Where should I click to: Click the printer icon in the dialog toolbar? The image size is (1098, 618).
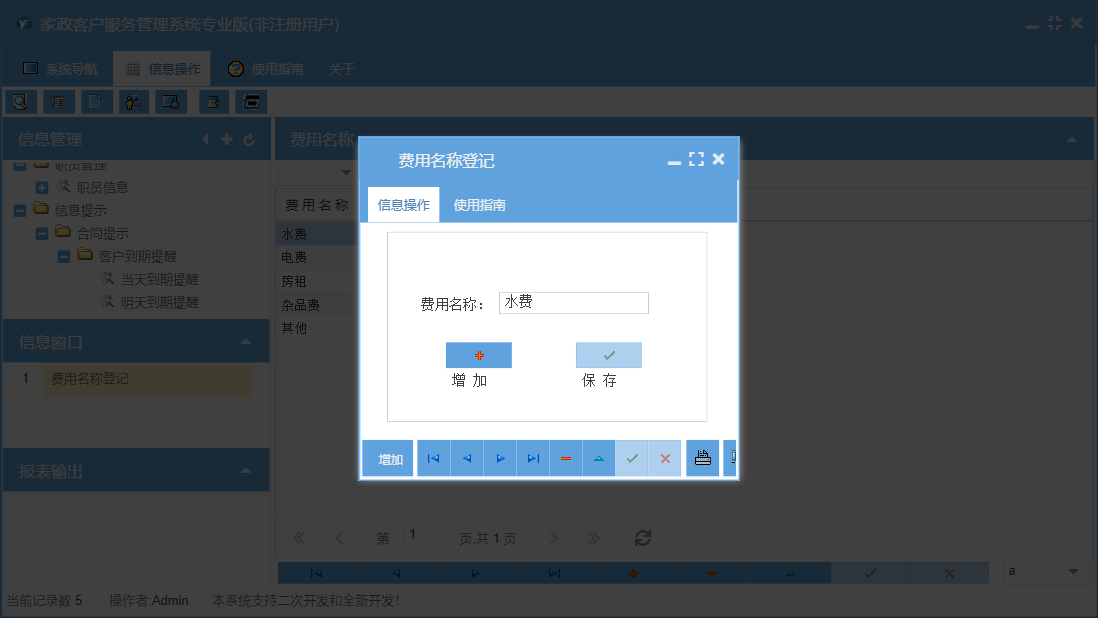(702, 458)
